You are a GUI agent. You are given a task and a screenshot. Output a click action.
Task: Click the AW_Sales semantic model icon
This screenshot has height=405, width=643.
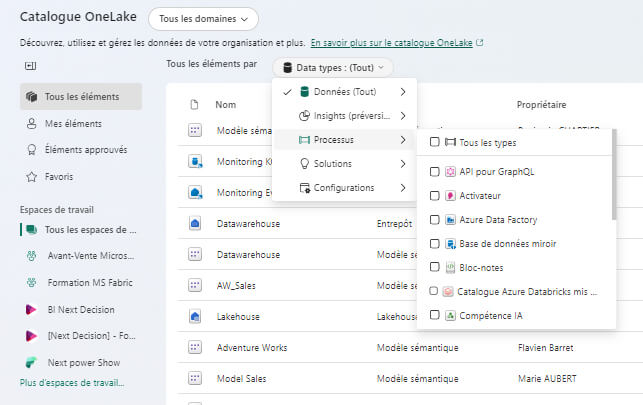click(x=195, y=285)
